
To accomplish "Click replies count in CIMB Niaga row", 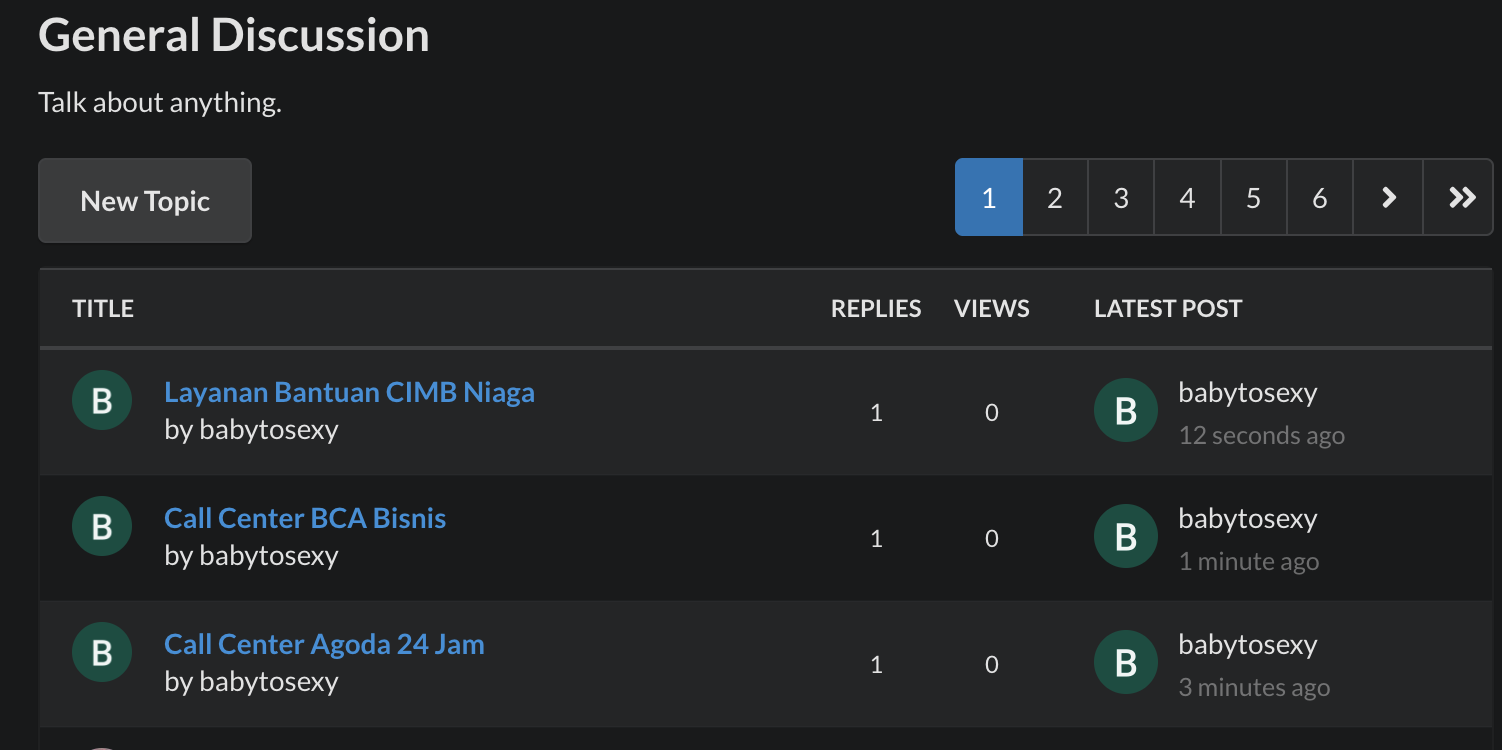I will [876, 412].
